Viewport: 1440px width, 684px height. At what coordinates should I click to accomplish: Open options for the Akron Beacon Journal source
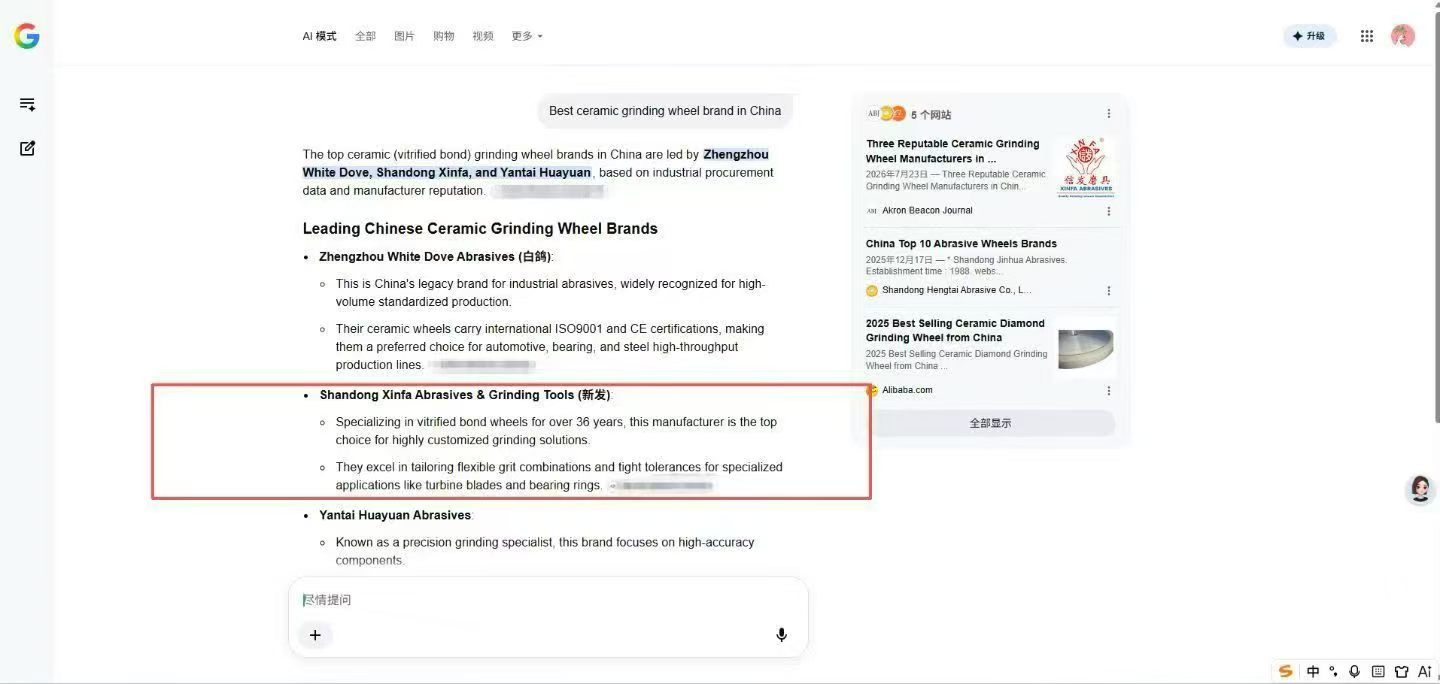point(1108,211)
